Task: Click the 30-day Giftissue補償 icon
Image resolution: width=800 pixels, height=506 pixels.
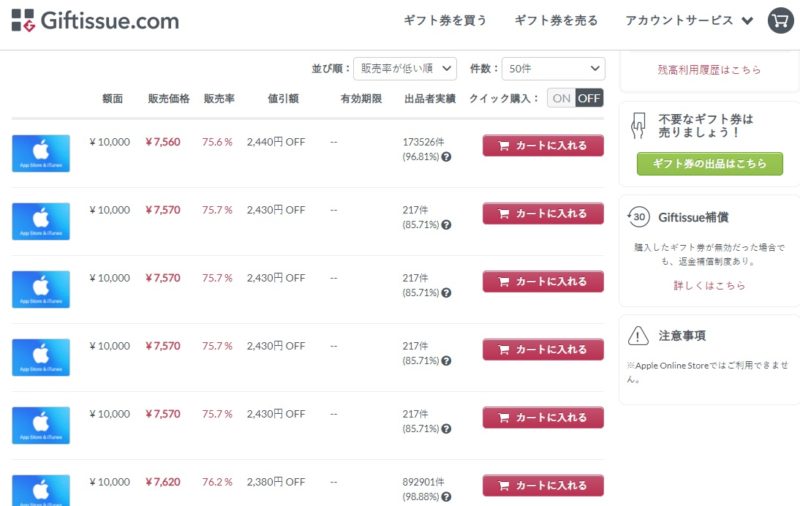Action: (x=639, y=217)
